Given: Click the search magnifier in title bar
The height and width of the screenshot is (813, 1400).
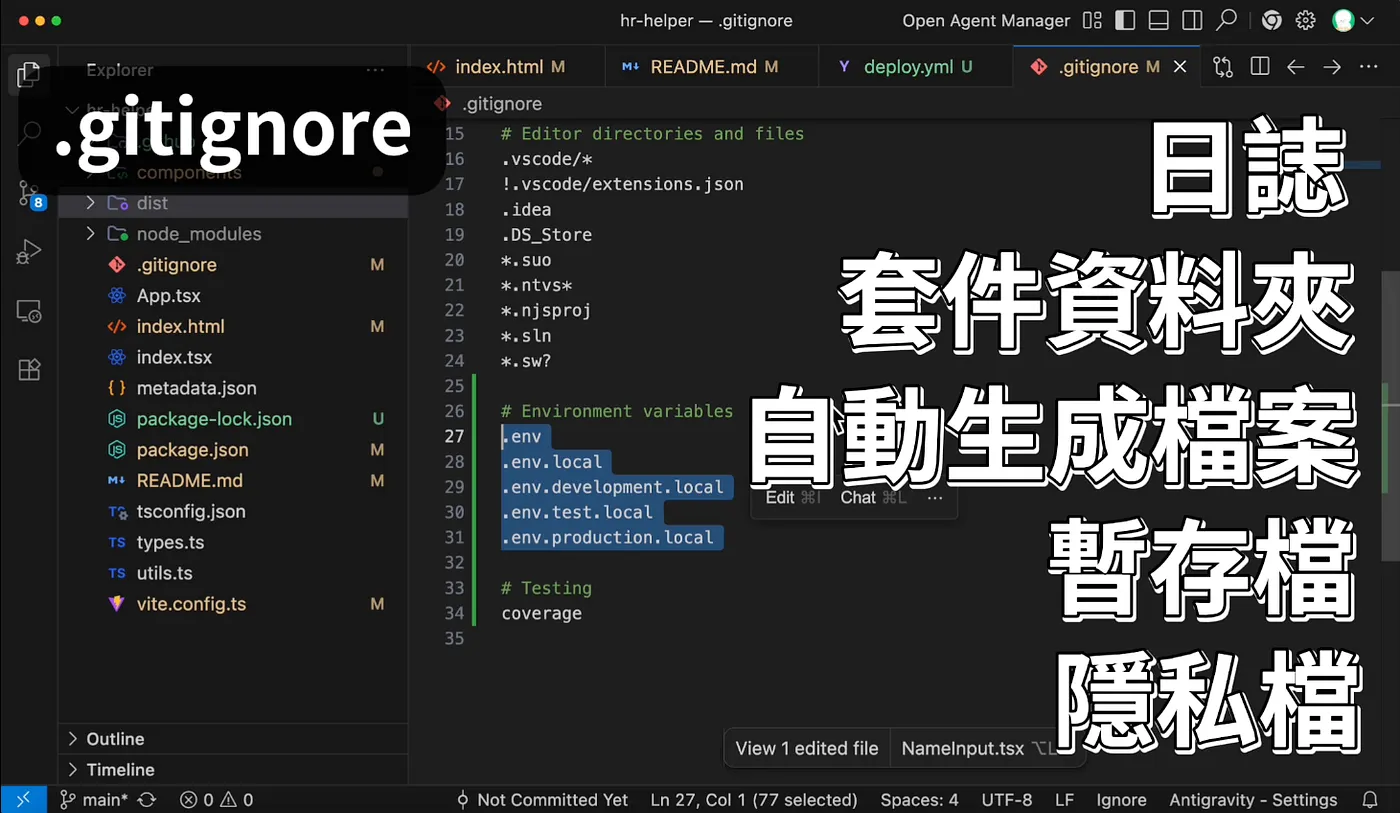Looking at the screenshot, I should pos(1226,20).
